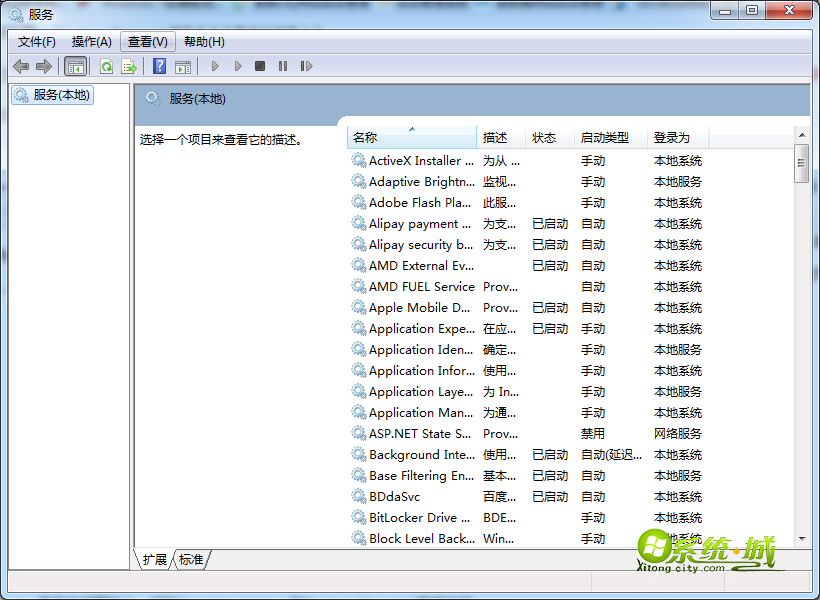The height and width of the screenshot is (600, 820).
Task: Click the pause service icon
Action: (x=281, y=66)
